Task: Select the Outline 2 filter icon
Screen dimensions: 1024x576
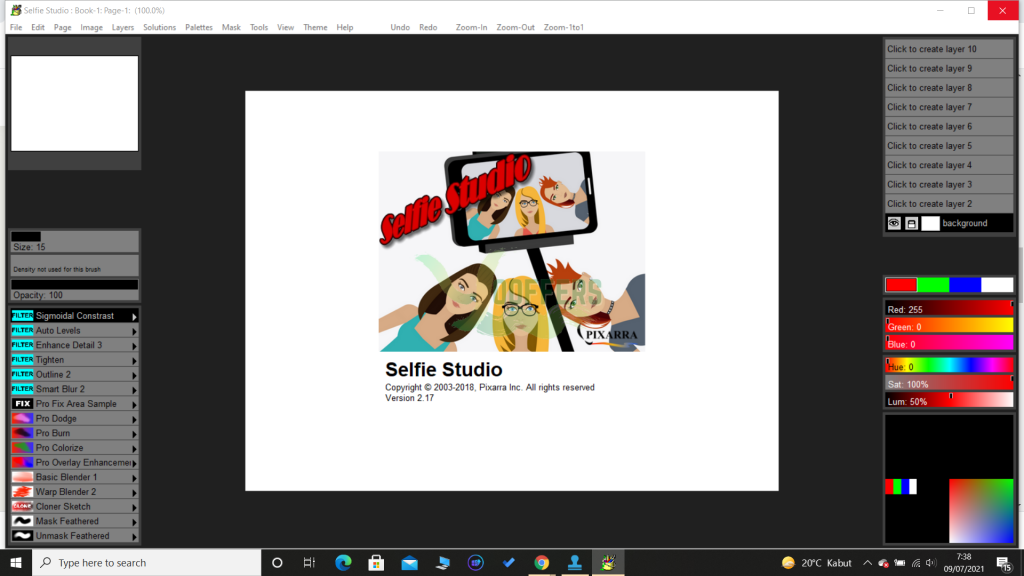Action: click(x=22, y=374)
